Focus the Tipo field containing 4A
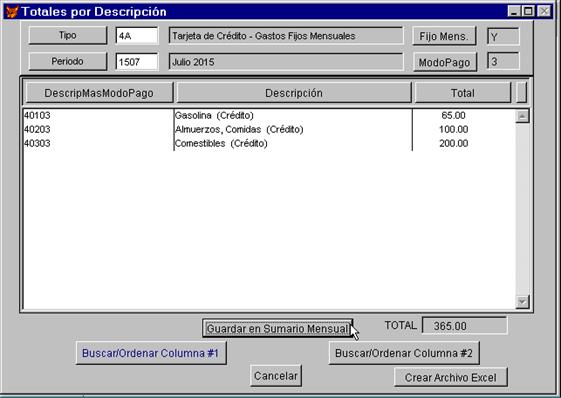561x398 pixels. point(137,36)
